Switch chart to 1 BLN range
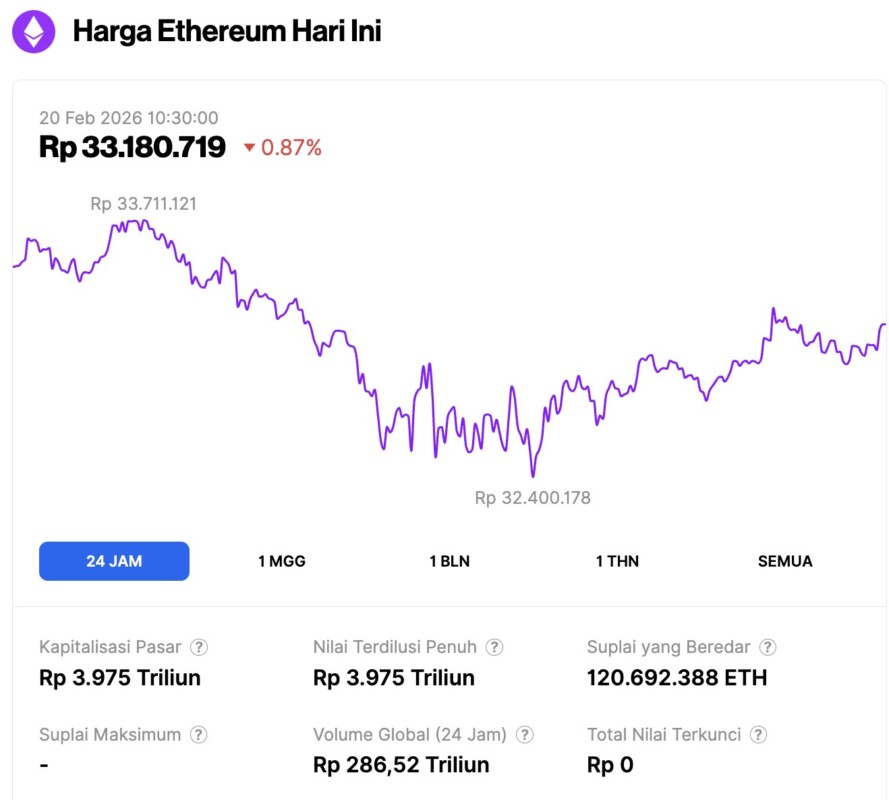Screen dimensions: 889x800 (449, 561)
